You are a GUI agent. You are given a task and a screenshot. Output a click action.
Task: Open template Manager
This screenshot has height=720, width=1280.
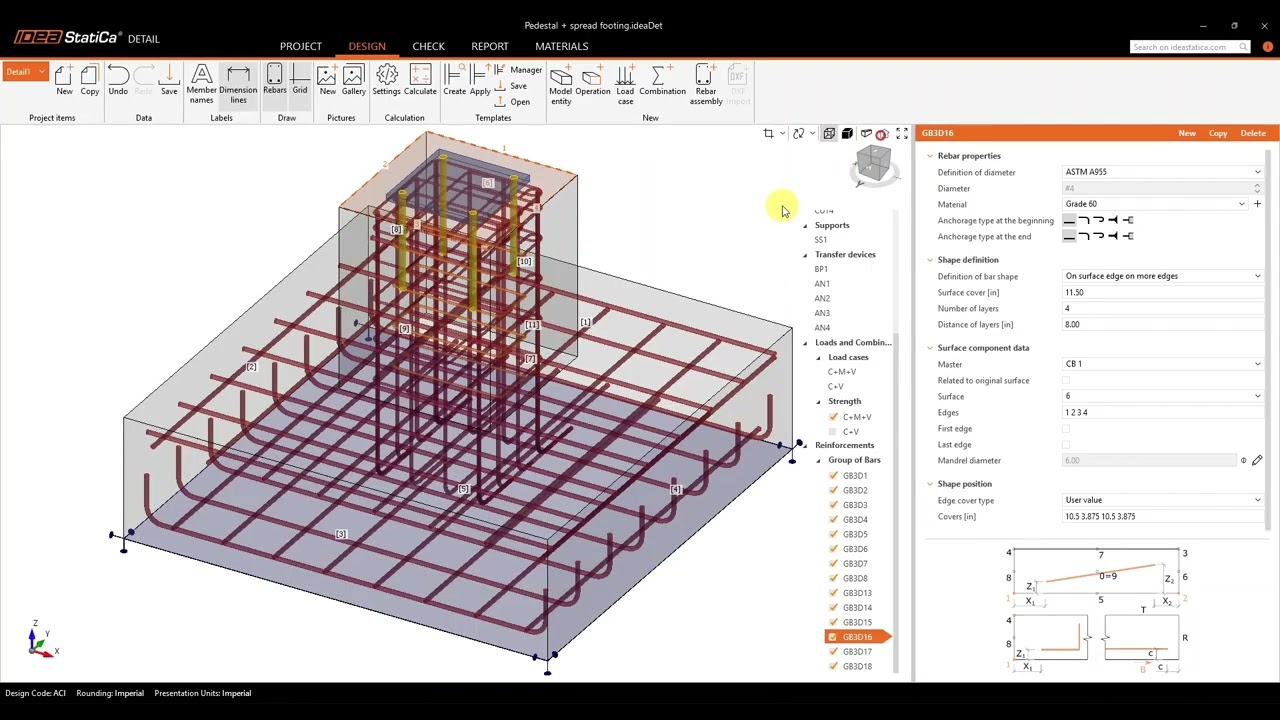(518, 70)
